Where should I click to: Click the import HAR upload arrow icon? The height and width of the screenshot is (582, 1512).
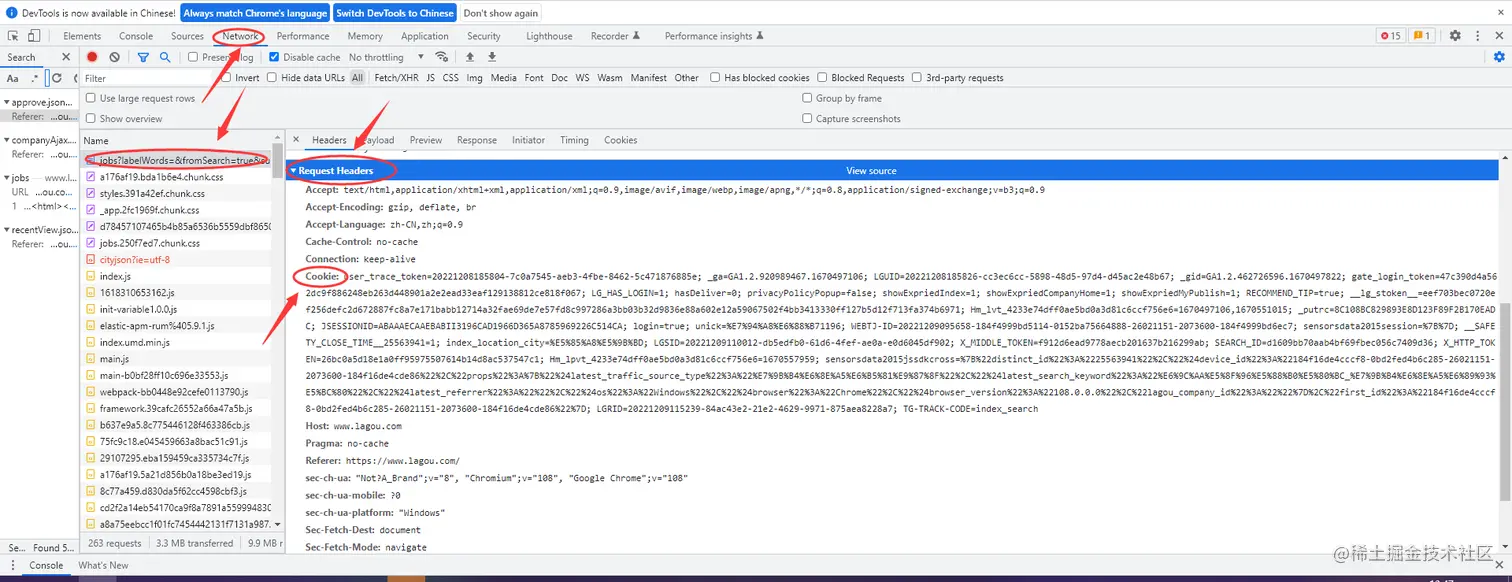[469, 57]
